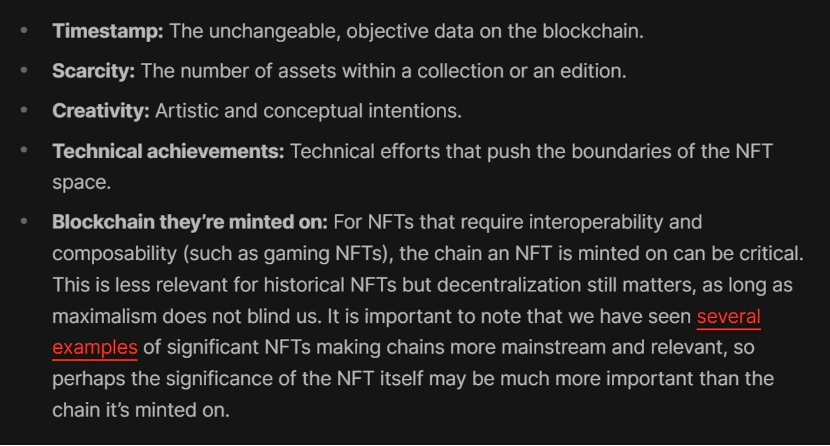The height and width of the screenshot is (446, 830).
Task: Click the bullet beside Technical achievements
Action: pyautogui.click(x=26, y=151)
